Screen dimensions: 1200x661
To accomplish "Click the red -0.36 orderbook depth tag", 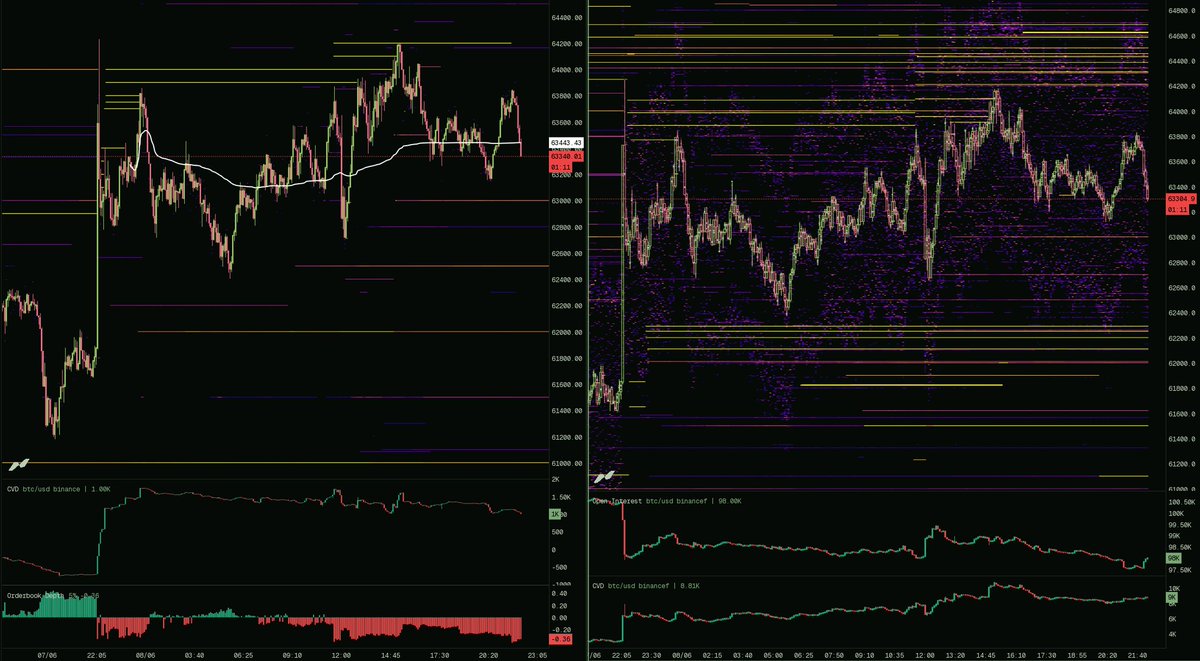I will coord(562,639).
